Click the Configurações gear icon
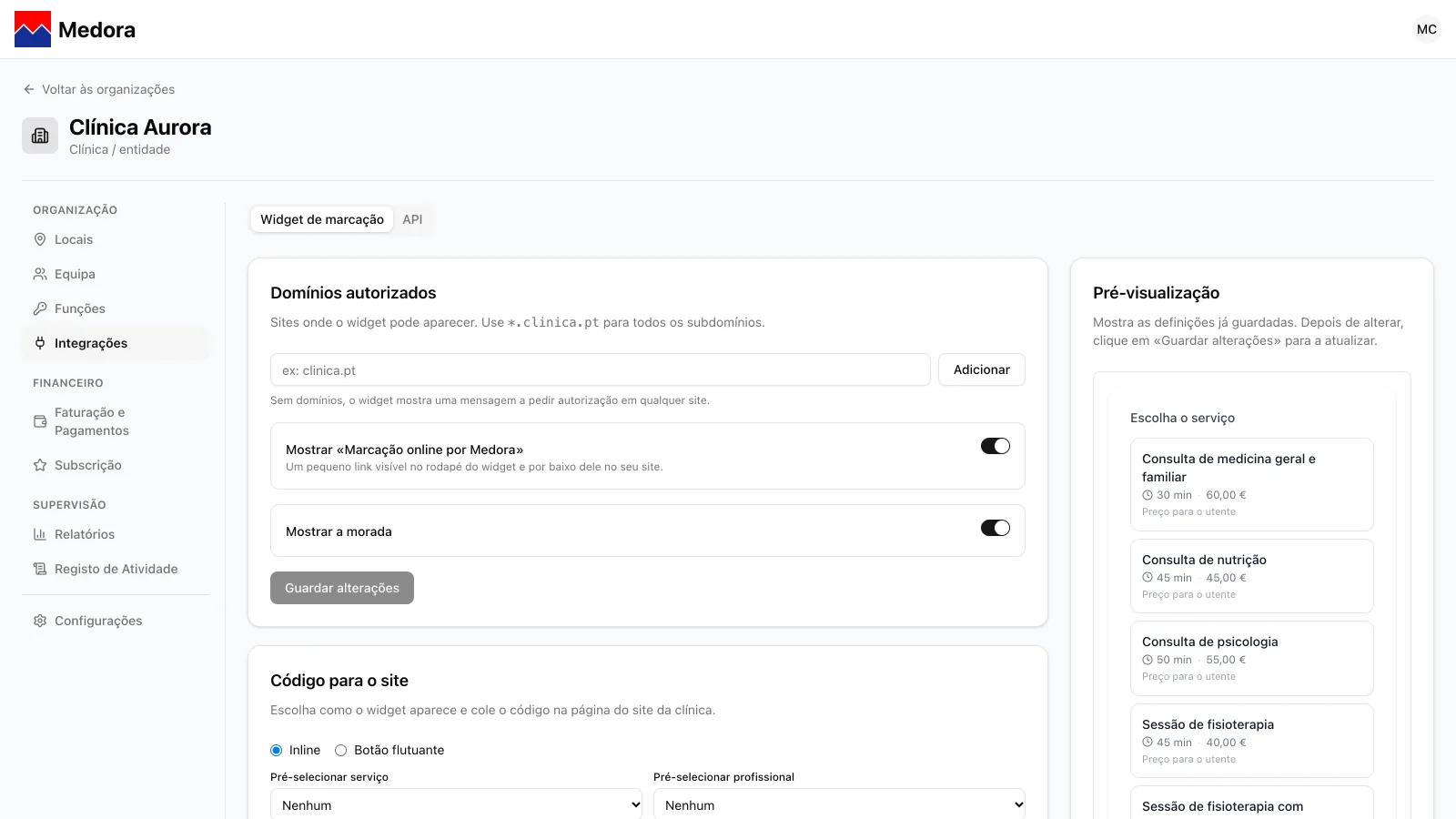This screenshot has width=1456, height=819. coord(40,621)
